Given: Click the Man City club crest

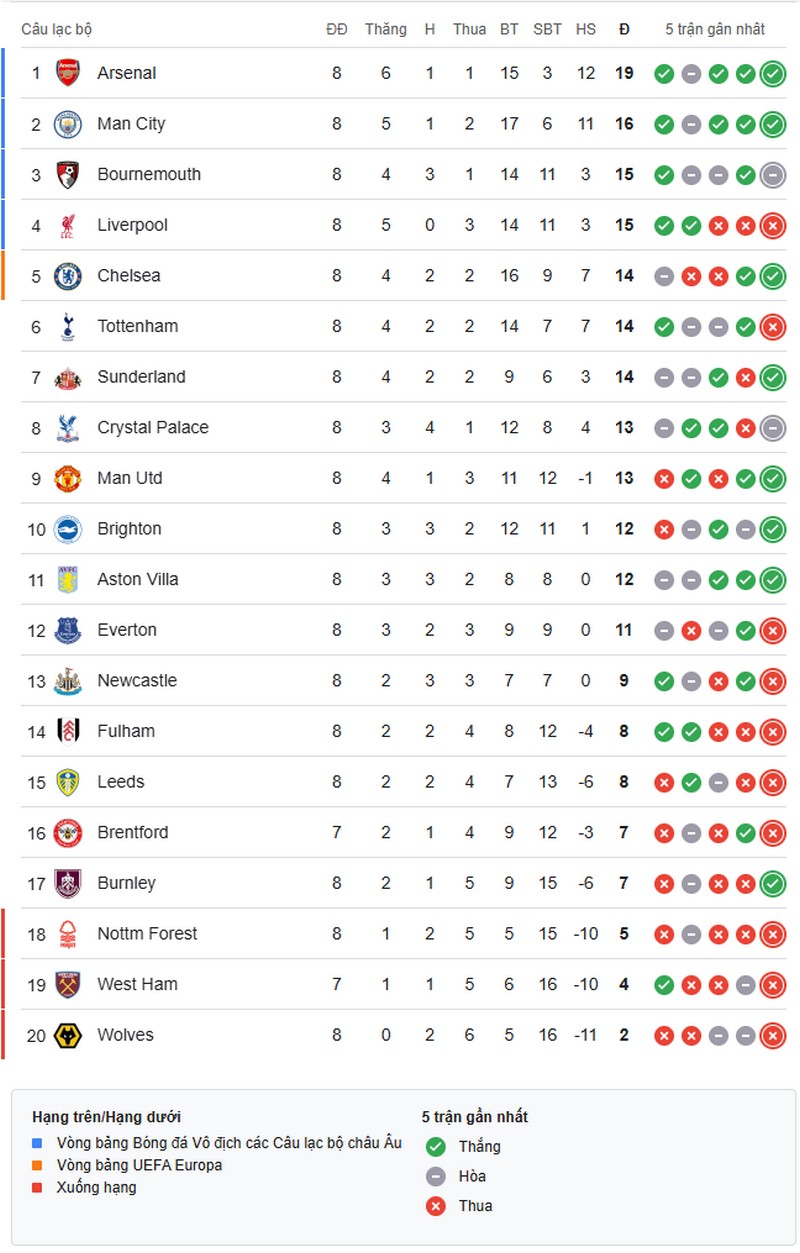Looking at the screenshot, I should point(67,124).
